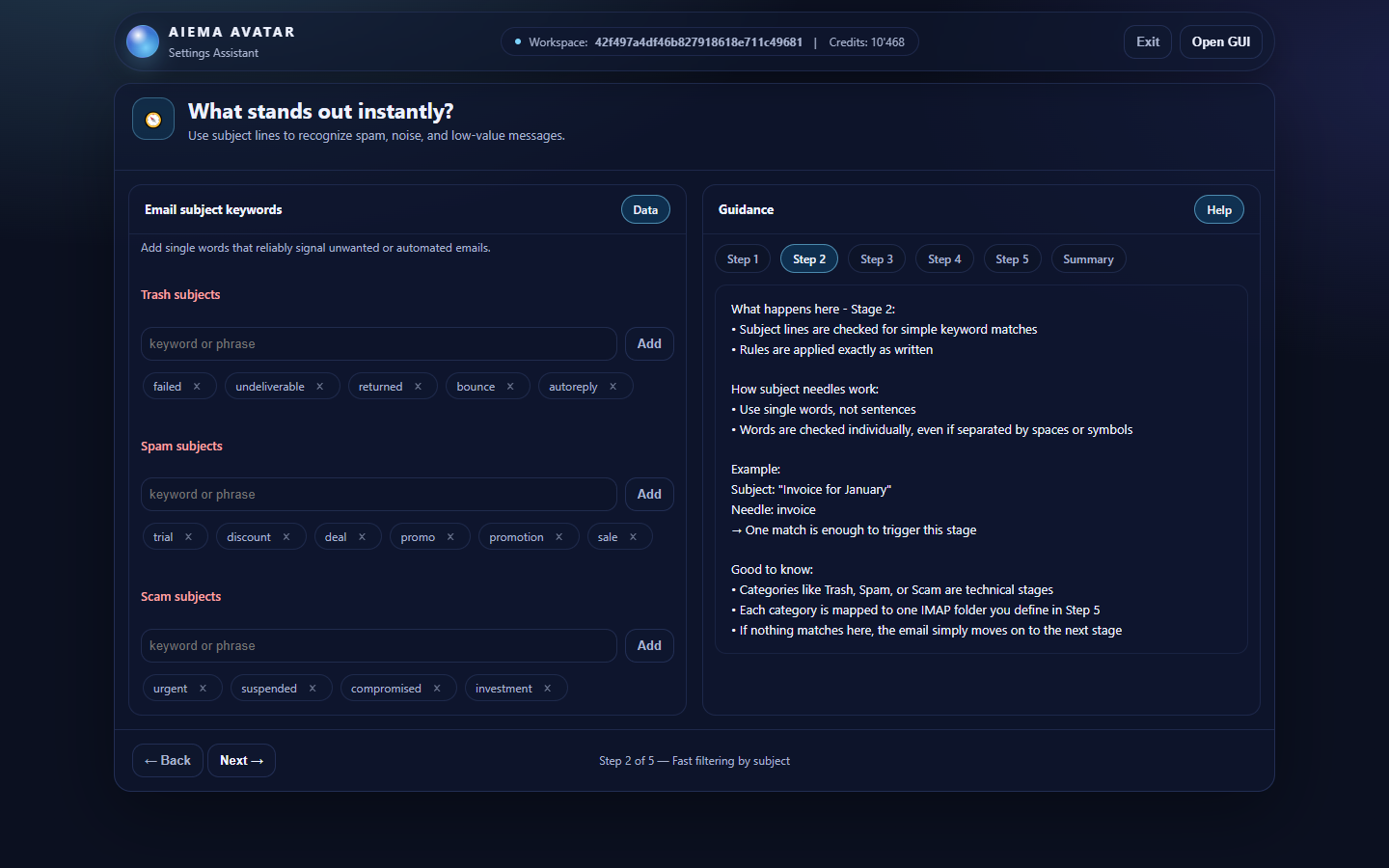
Task: Remove the 'investment' scam keyword
Action: [547, 689]
